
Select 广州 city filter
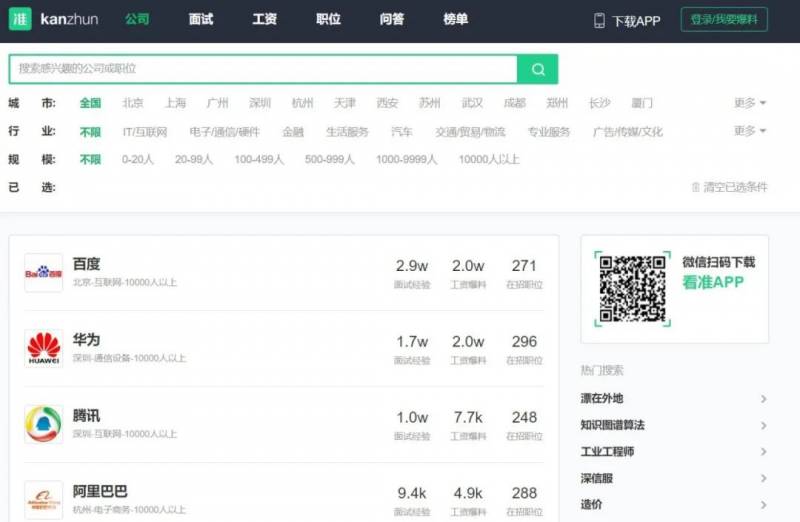click(218, 103)
